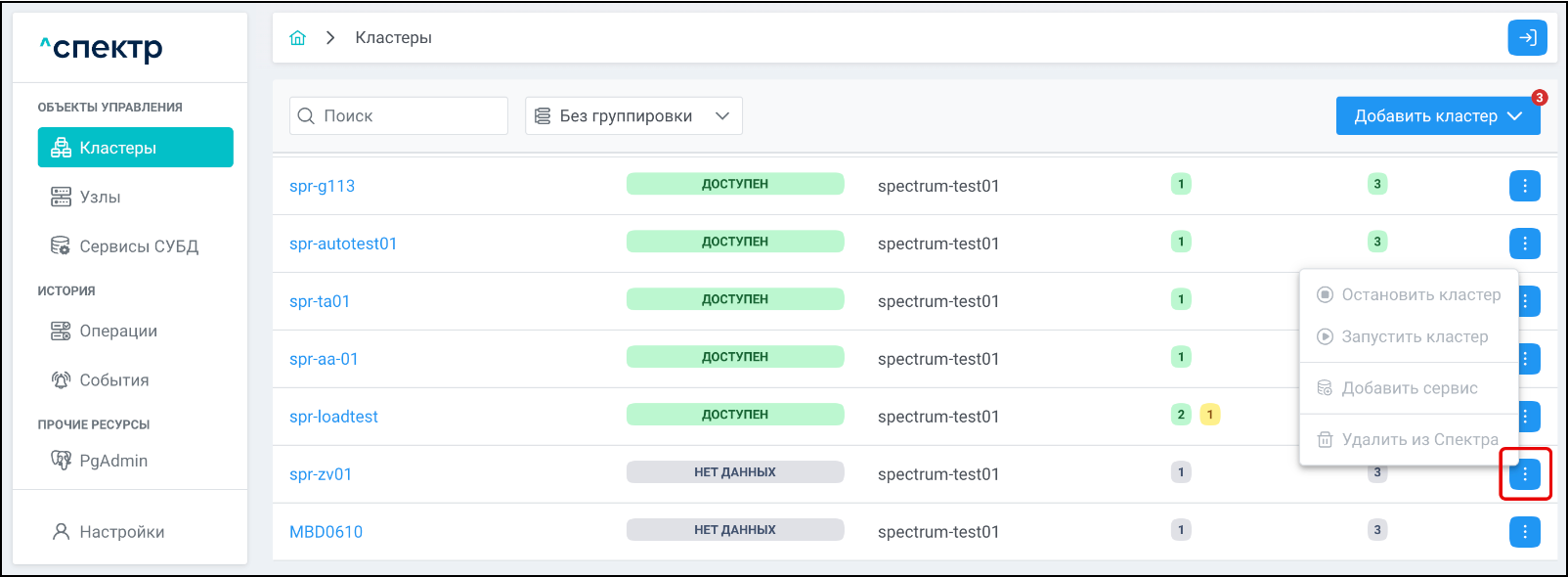Viewport: 1568px width, 577px height.
Task: Click the home icon in breadcrumb
Action: tap(298, 38)
